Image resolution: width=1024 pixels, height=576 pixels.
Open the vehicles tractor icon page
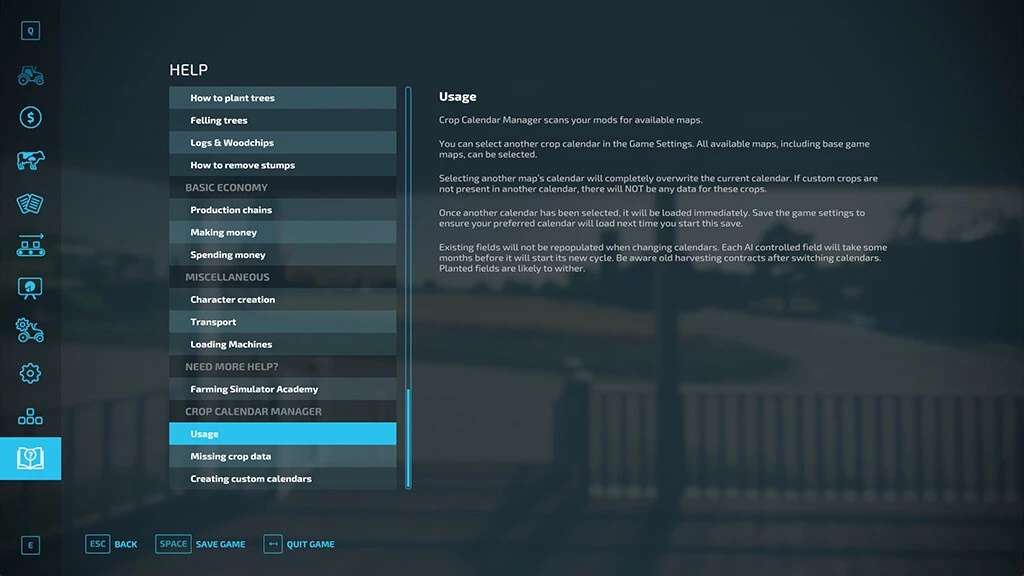click(30, 75)
